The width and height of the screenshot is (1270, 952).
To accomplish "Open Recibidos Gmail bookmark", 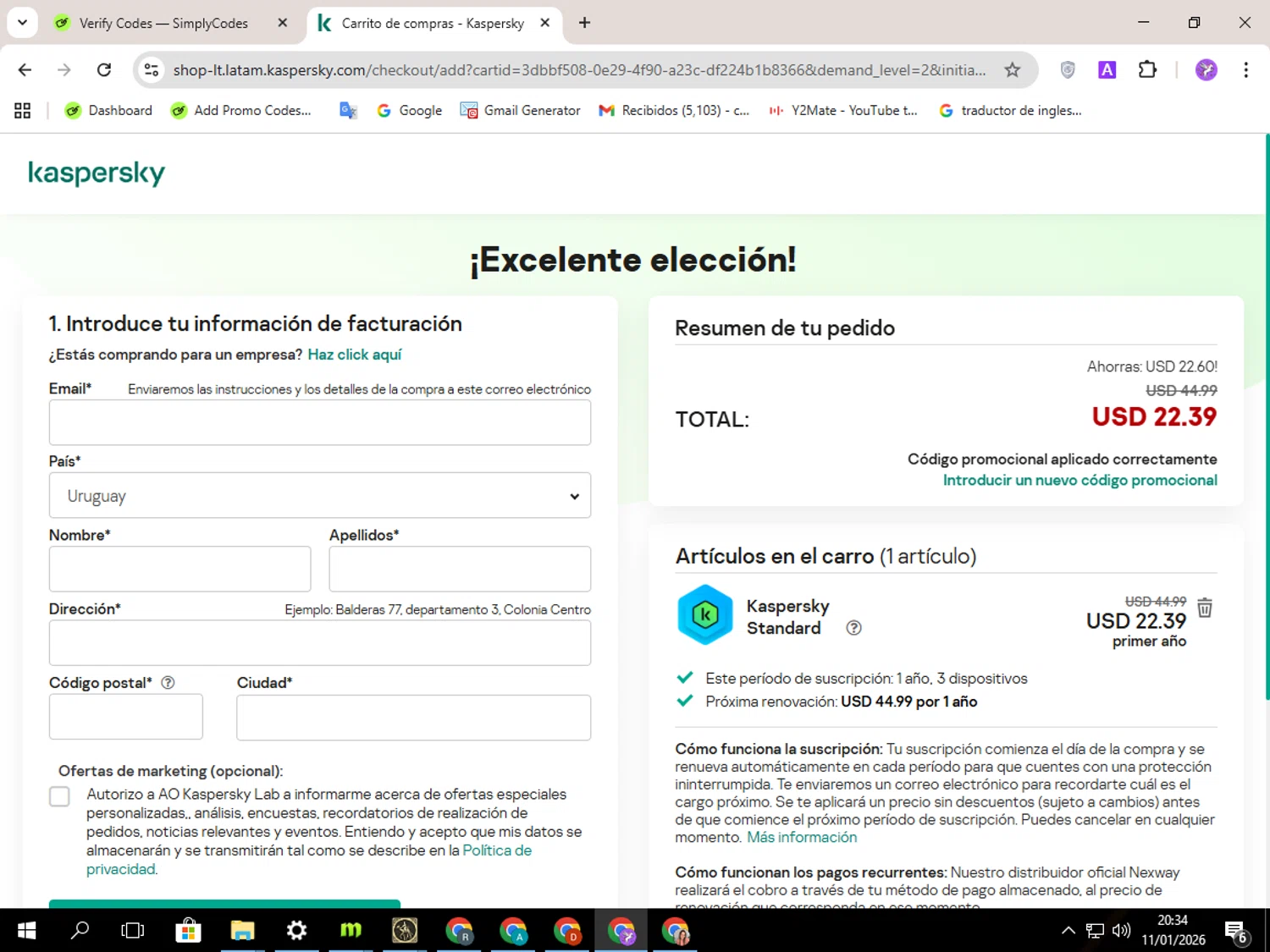I will (x=674, y=111).
